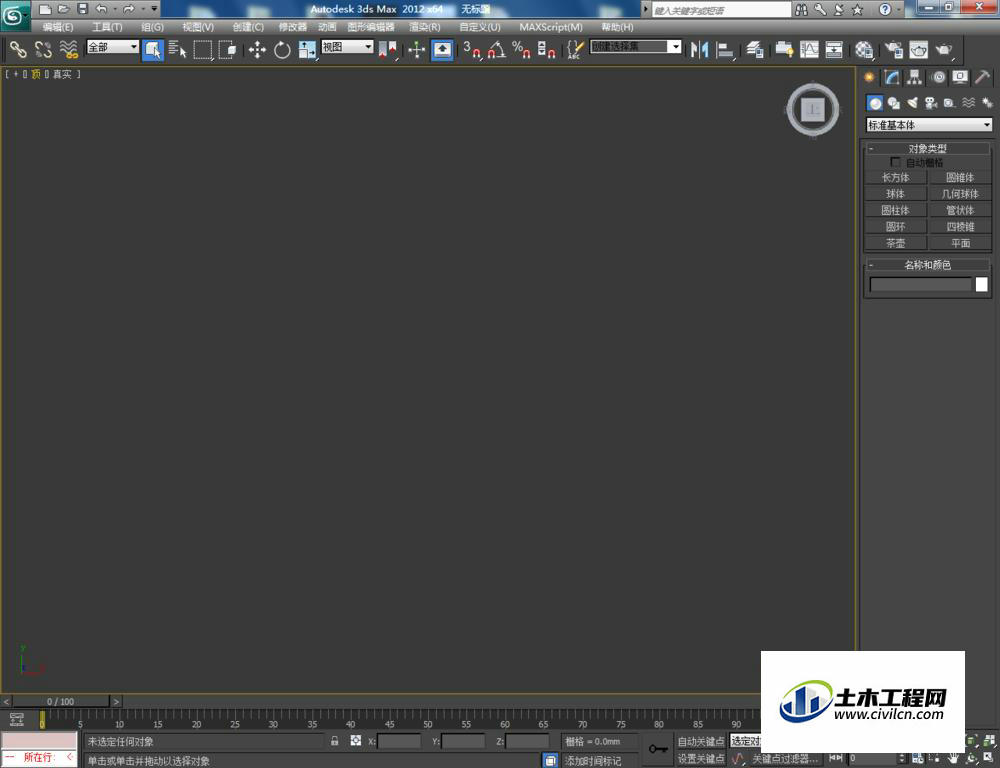Toggle the Angle Snap button
Screen dimensions: 1000x768
(x=497, y=49)
